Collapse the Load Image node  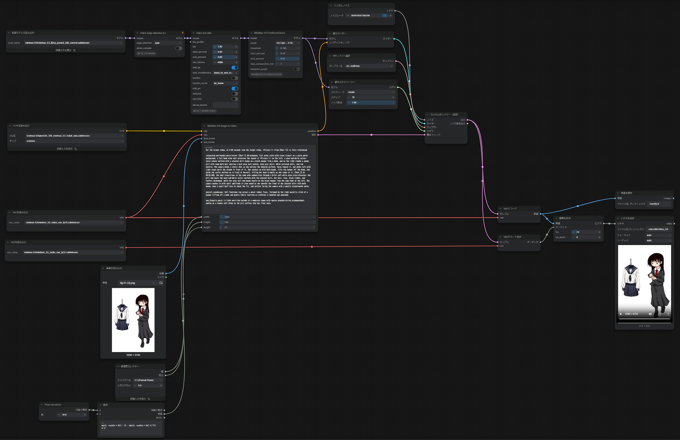104,268
